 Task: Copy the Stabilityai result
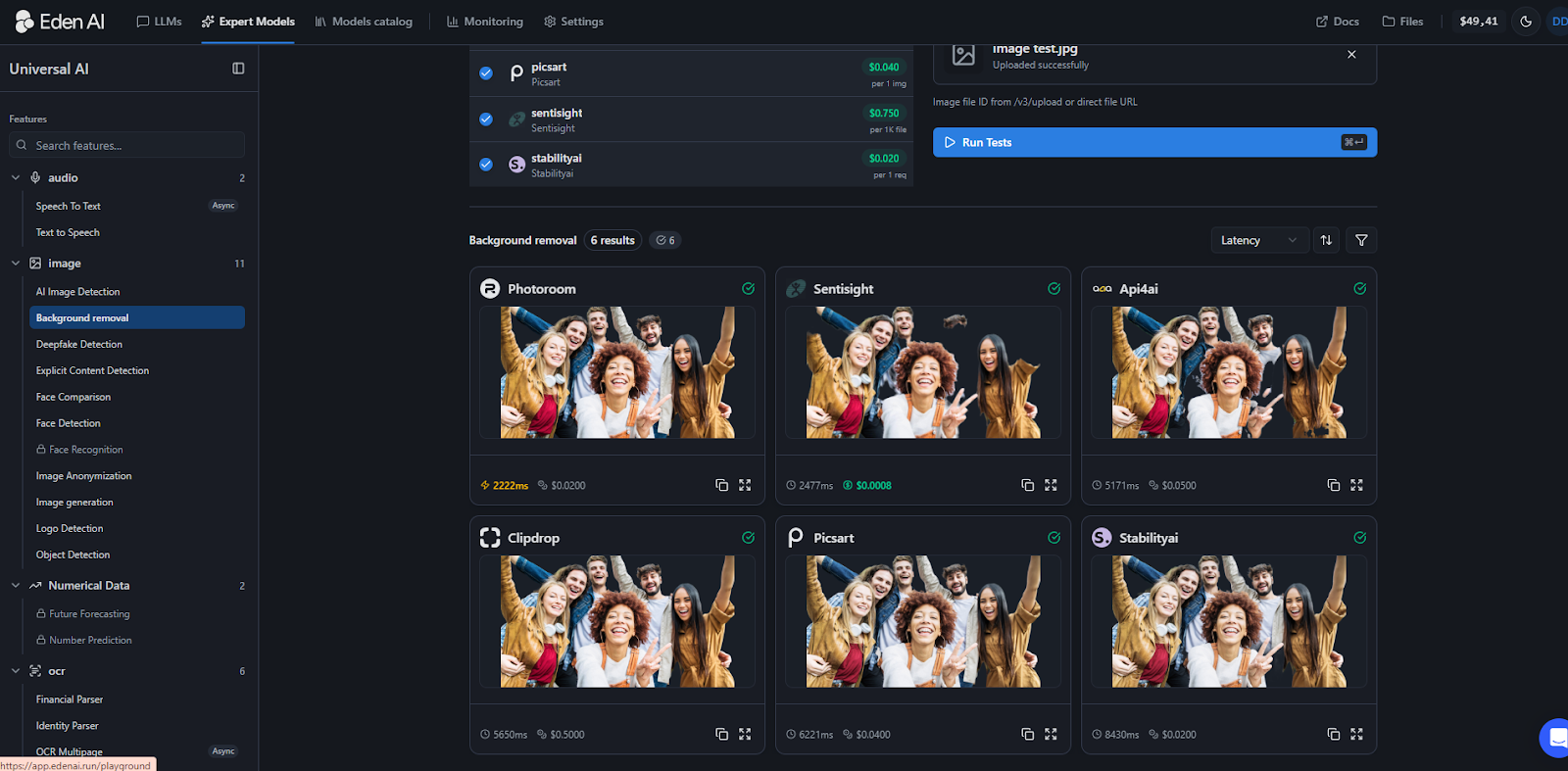click(x=1334, y=734)
